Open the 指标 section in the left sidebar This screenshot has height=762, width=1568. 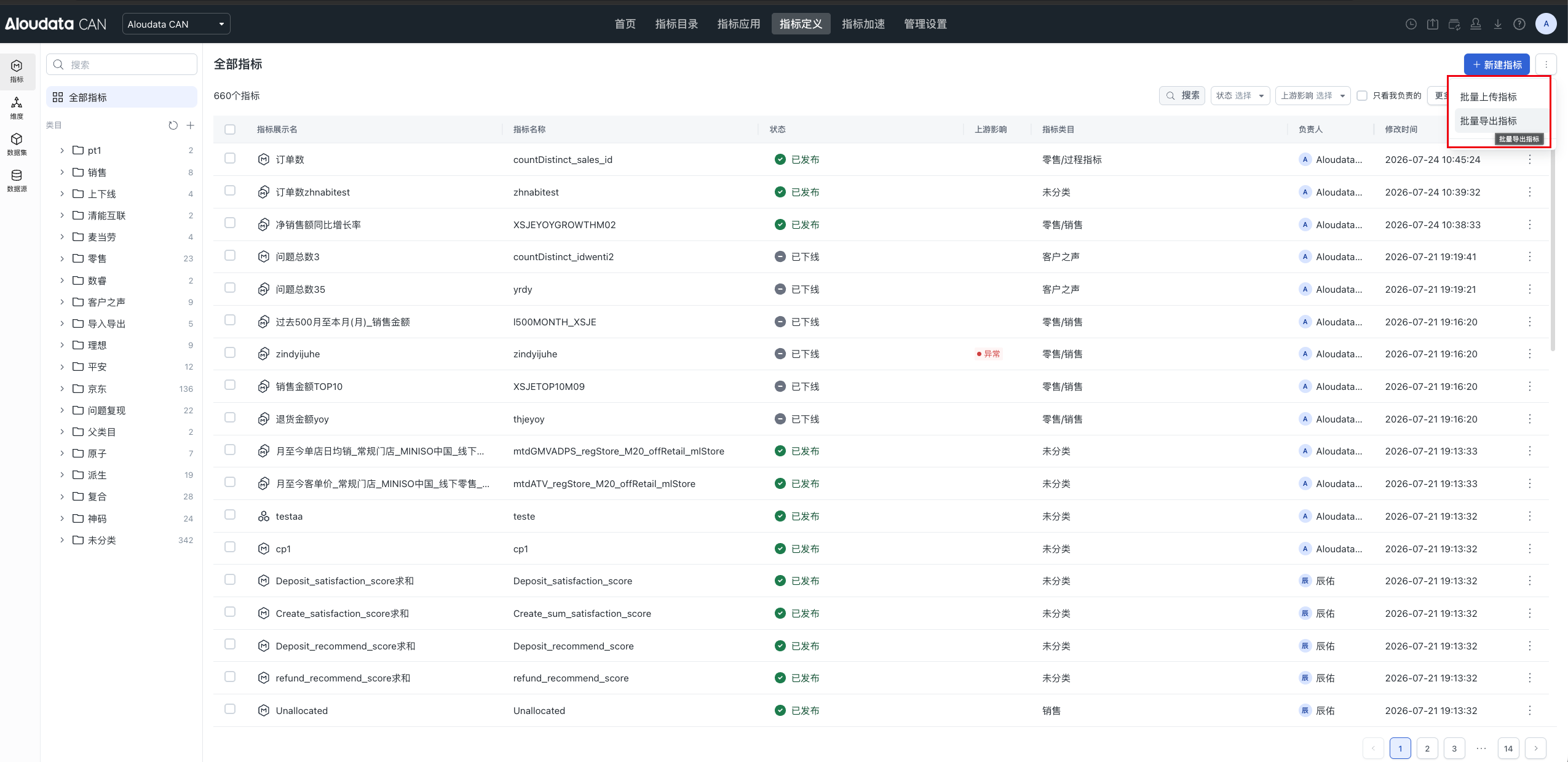coord(17,71)
